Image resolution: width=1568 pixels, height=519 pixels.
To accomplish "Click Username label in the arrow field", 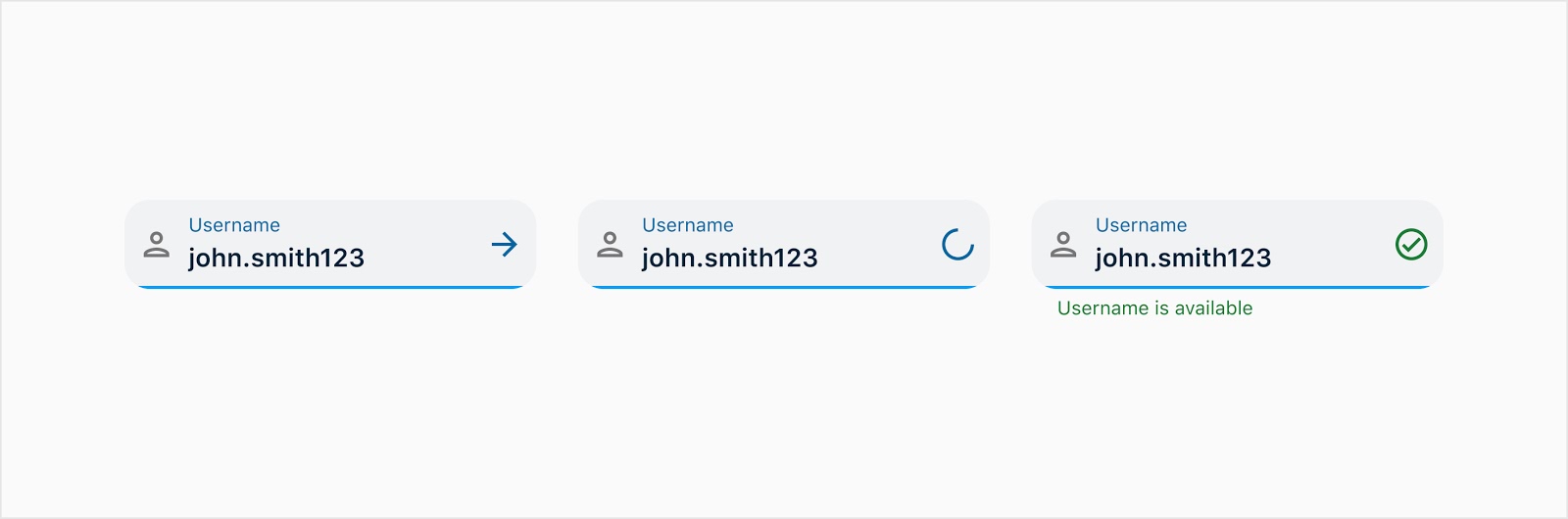I will 234,225.
